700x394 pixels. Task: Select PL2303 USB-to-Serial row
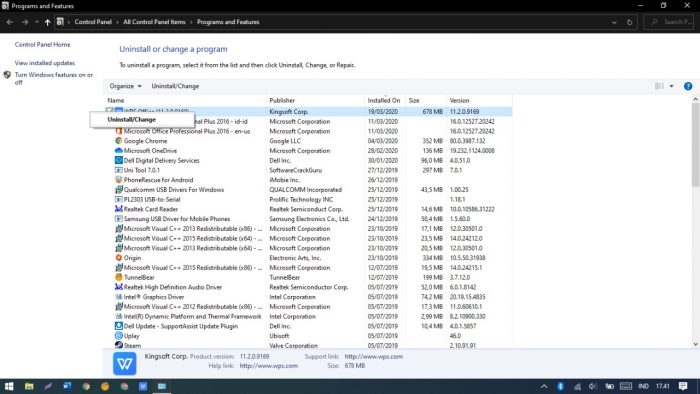tap(309, 199)
